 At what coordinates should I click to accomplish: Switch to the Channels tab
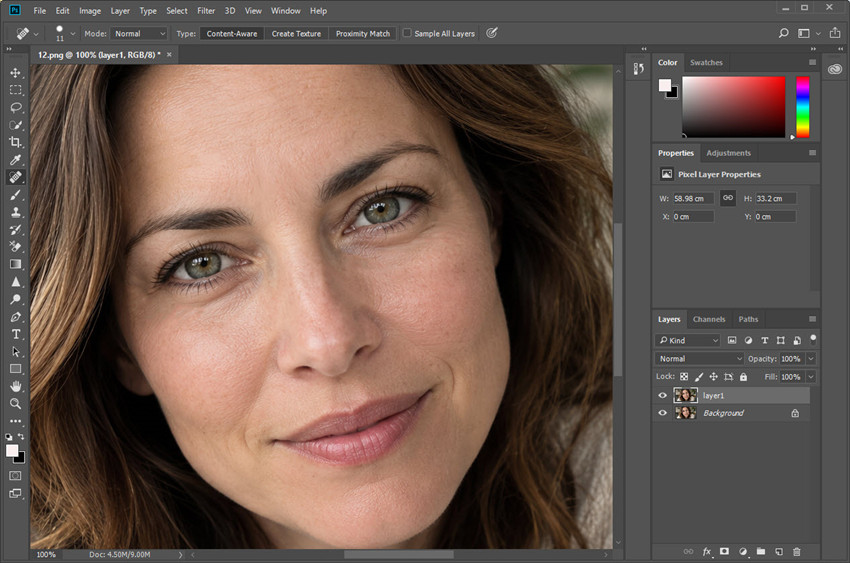[x=709, y=319]
